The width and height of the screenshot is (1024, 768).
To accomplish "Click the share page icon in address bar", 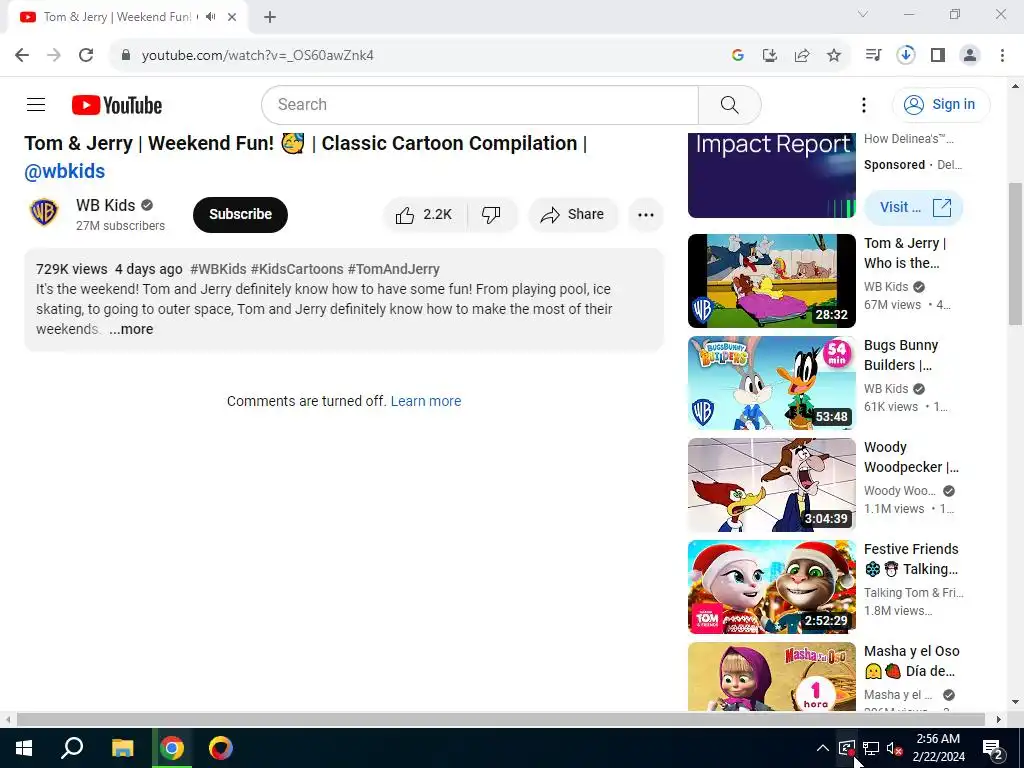I will [802, 55].
